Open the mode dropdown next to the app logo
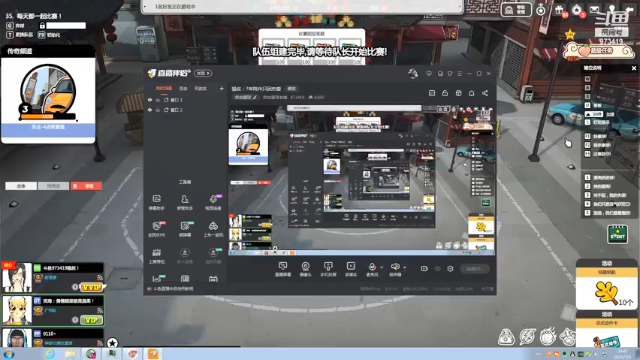 [x=203, y=73]
